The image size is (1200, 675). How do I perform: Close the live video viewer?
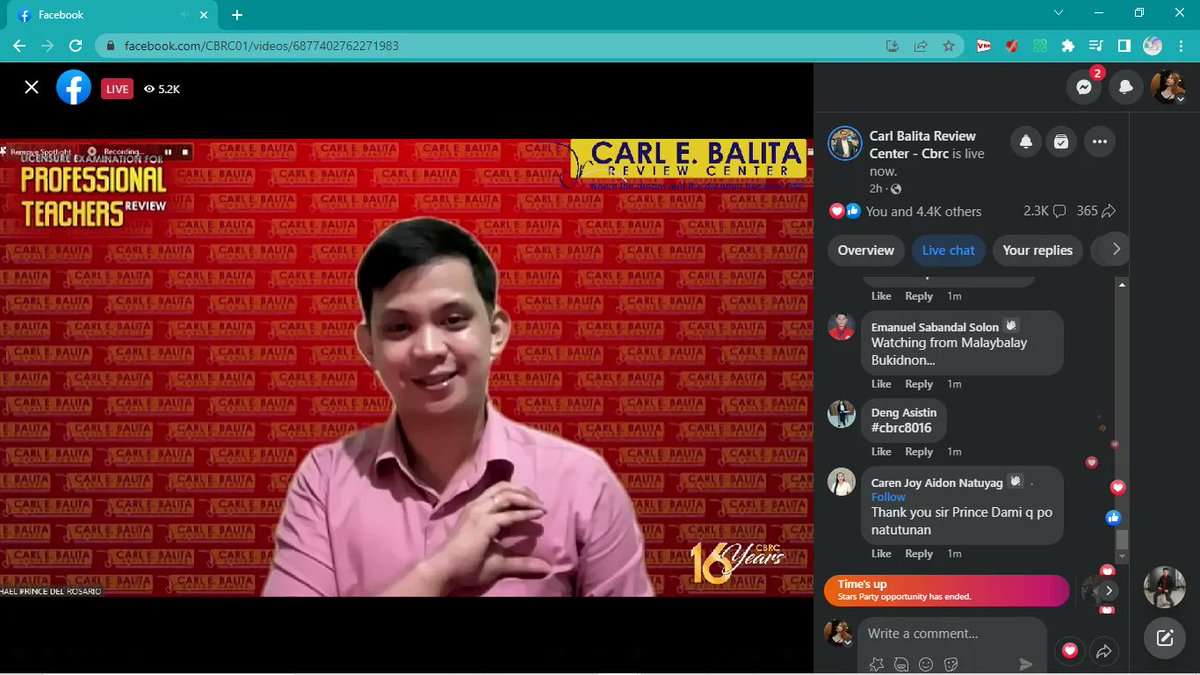[x=32, y=88]
